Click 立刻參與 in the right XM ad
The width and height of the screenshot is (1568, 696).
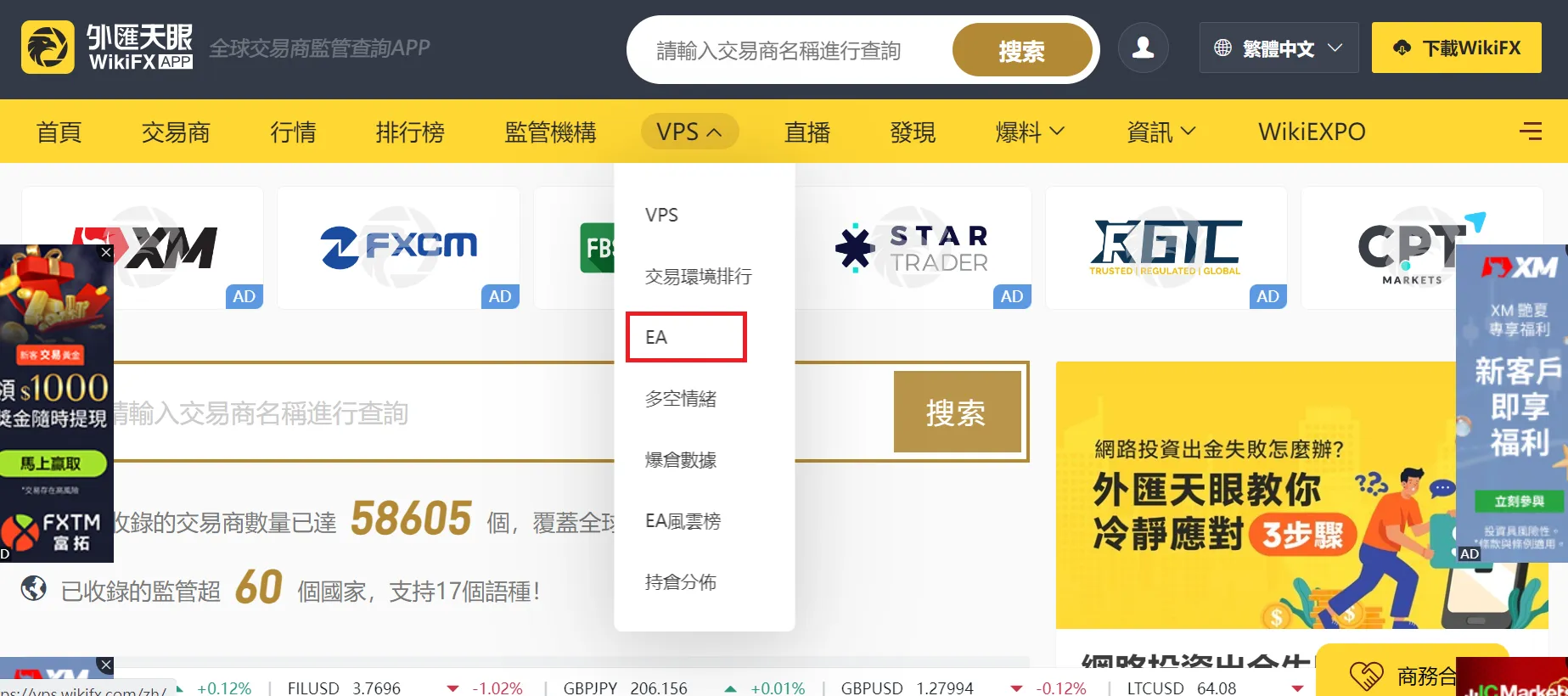click(x=1519, y=502)
